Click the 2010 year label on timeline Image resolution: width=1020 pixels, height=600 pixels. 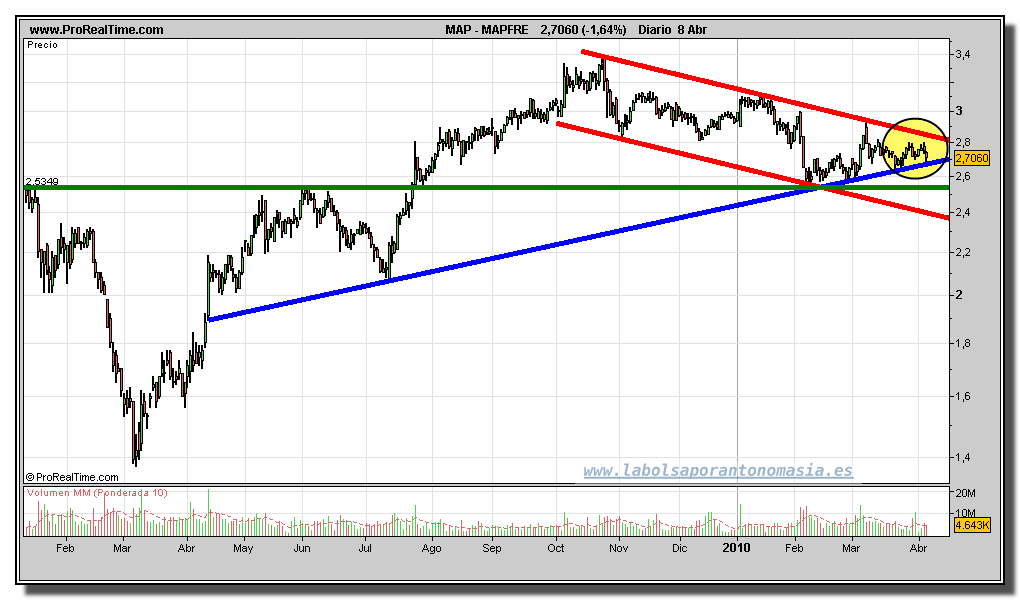click(736, 548)
